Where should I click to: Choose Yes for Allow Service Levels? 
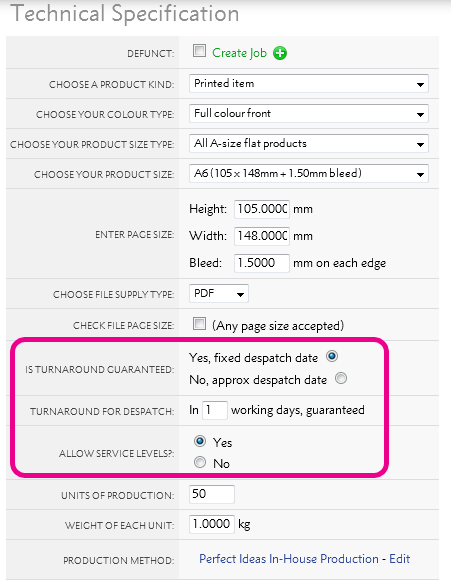point(200,441)
